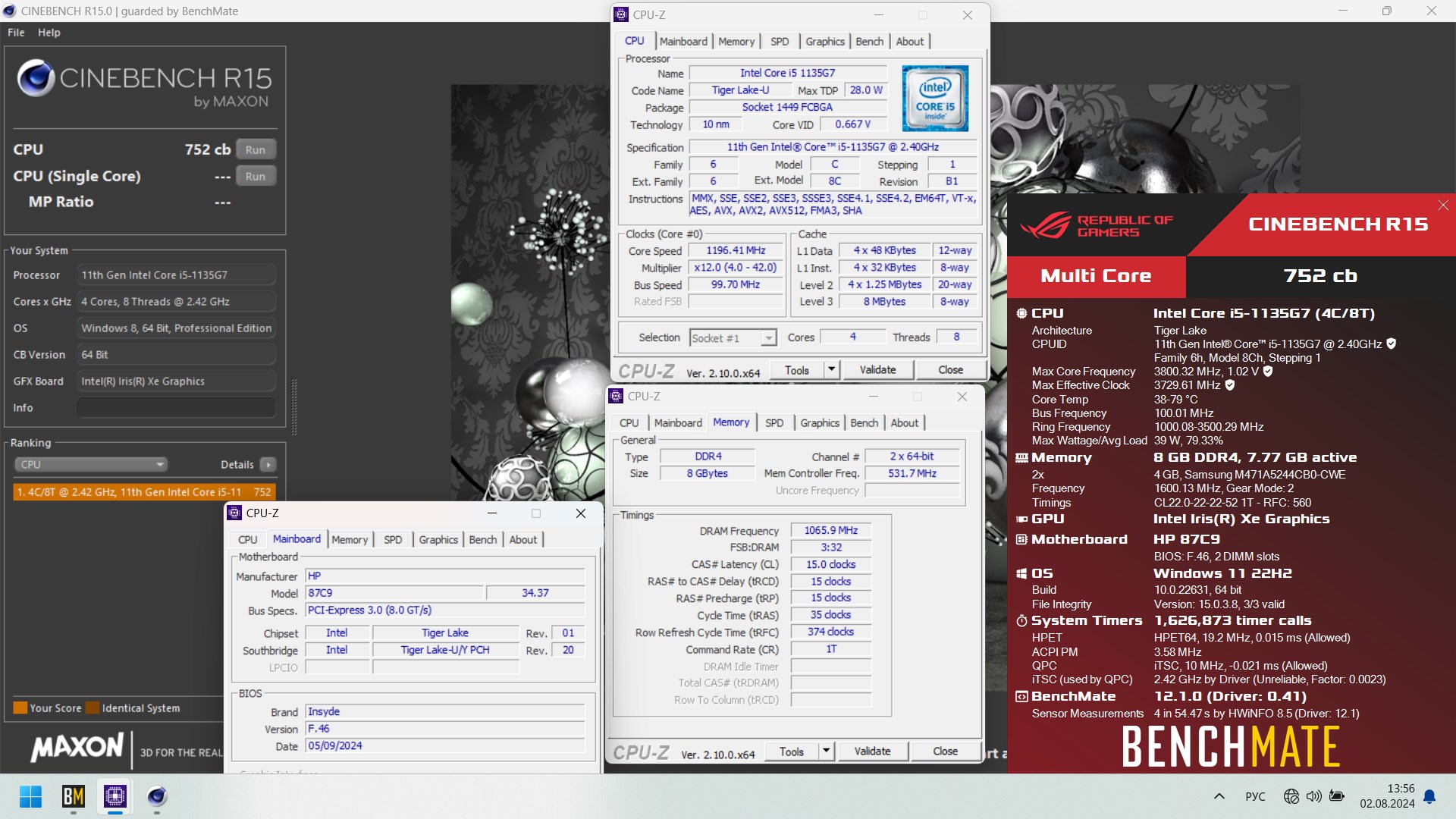Check battery status tray icon

[1337, 796]
